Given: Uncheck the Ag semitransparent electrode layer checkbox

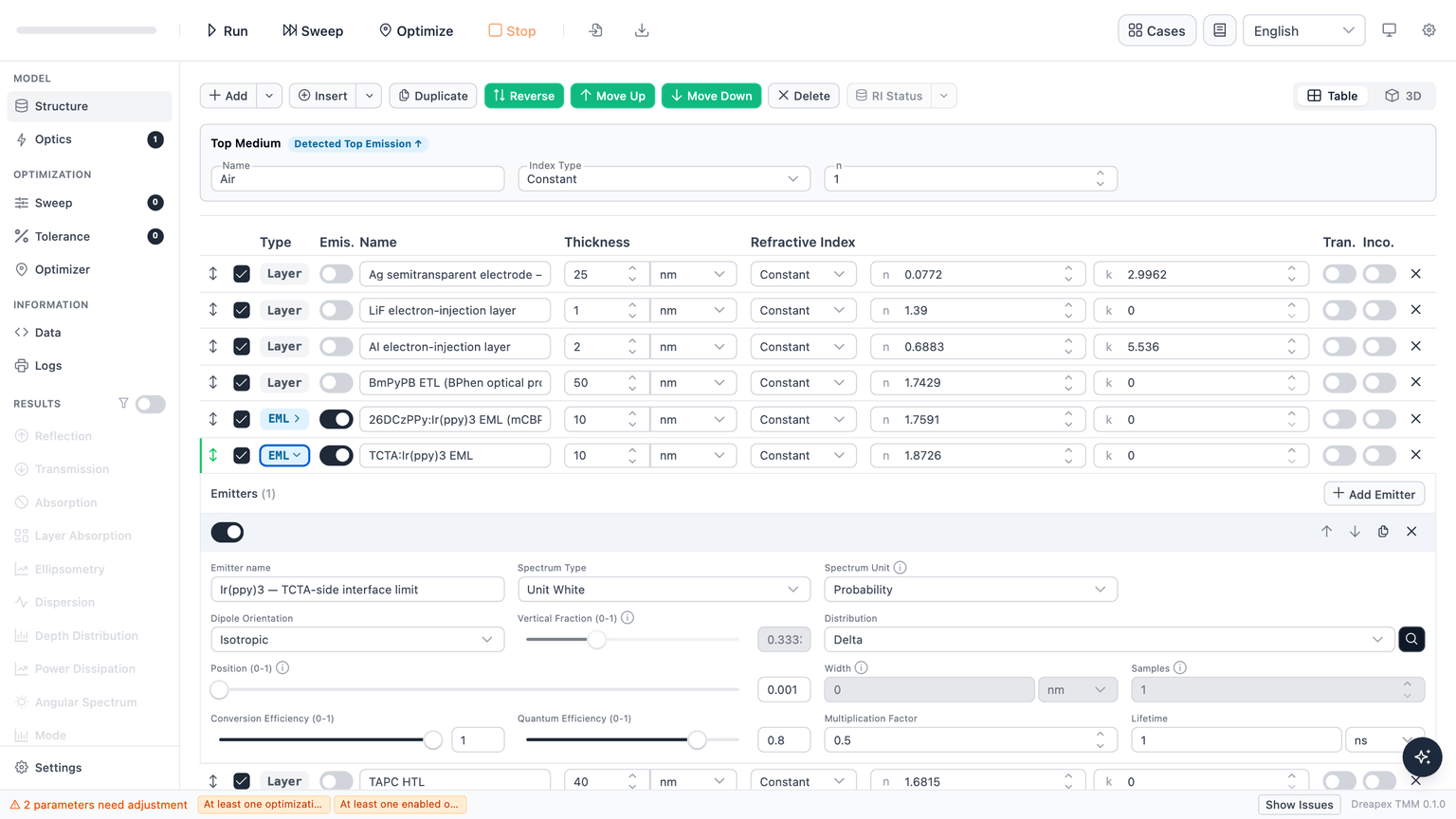Looking at the screenshot, I should 242,274.
